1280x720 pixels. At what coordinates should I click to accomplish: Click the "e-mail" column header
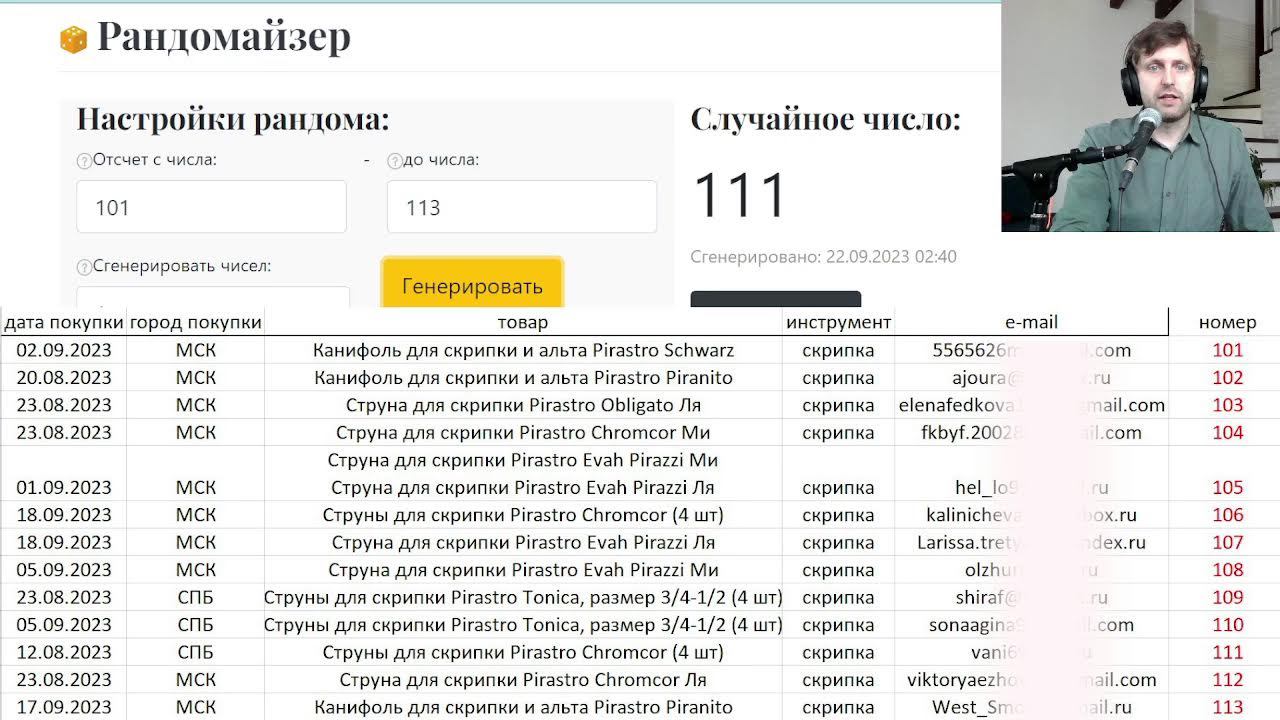pos(1031,322)
